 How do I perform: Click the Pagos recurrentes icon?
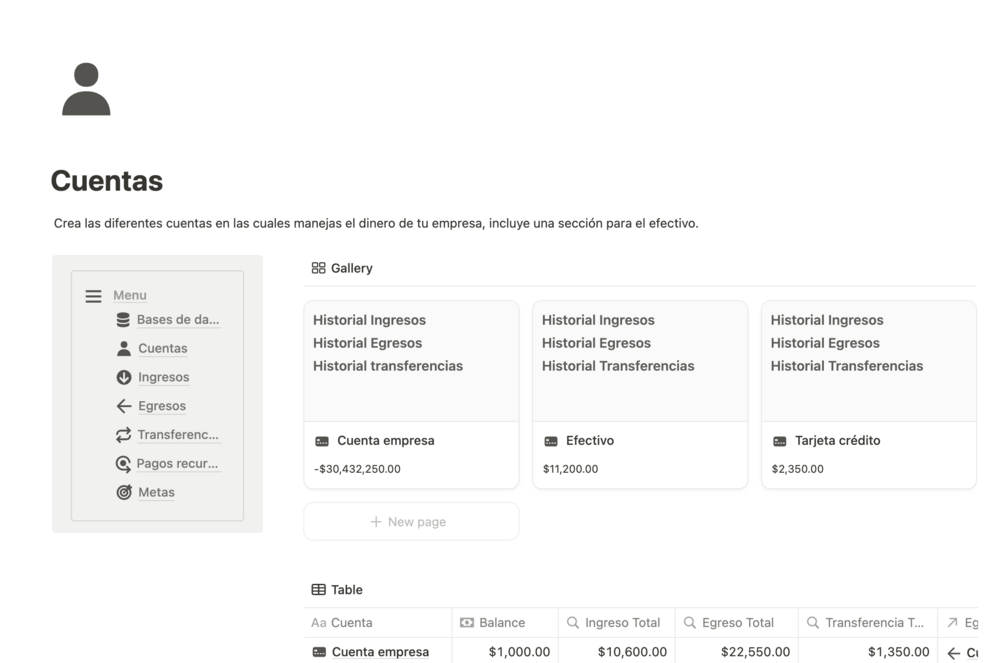(124, 464)
